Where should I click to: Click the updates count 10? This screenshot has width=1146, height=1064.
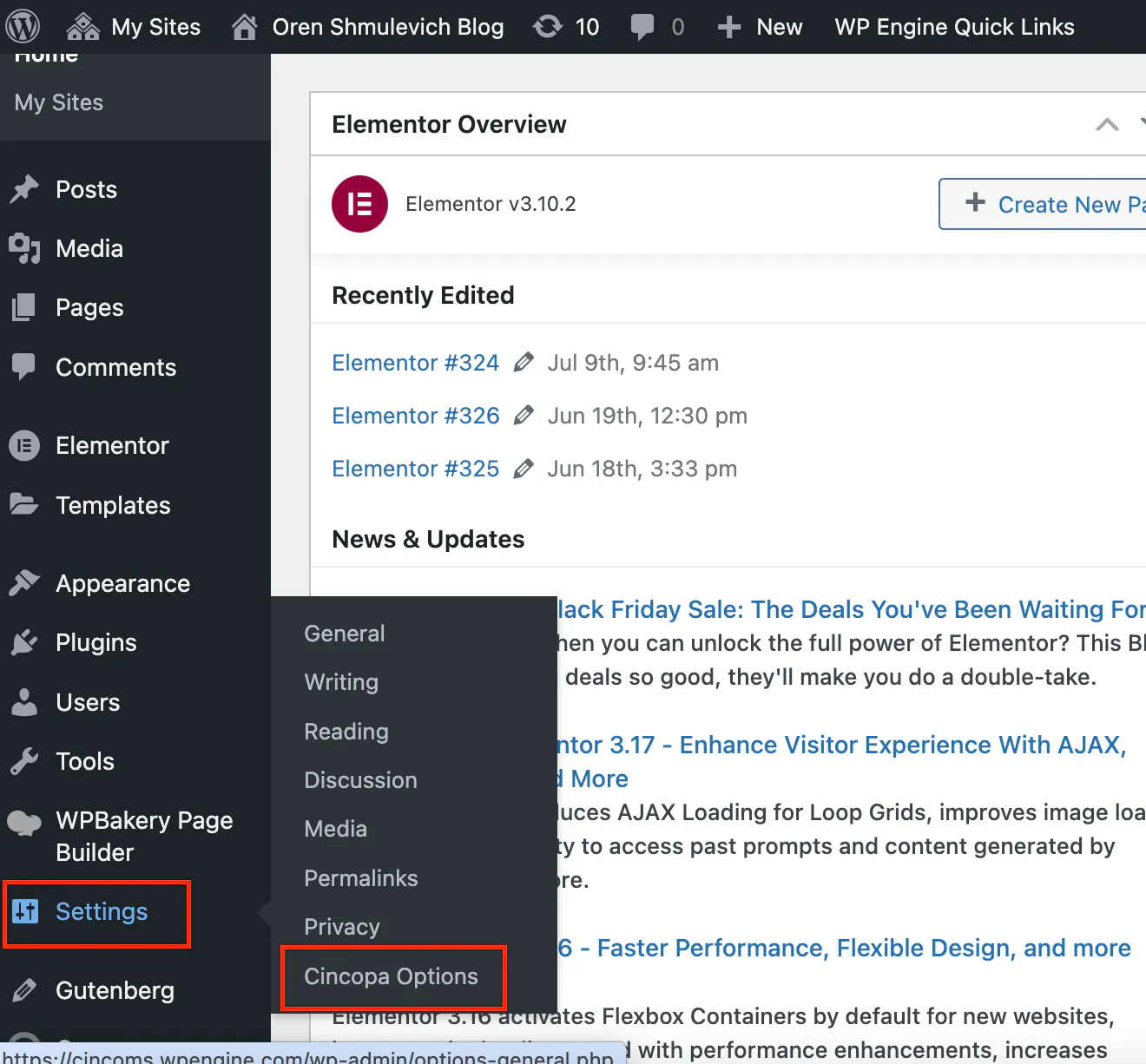click(587, 27)
